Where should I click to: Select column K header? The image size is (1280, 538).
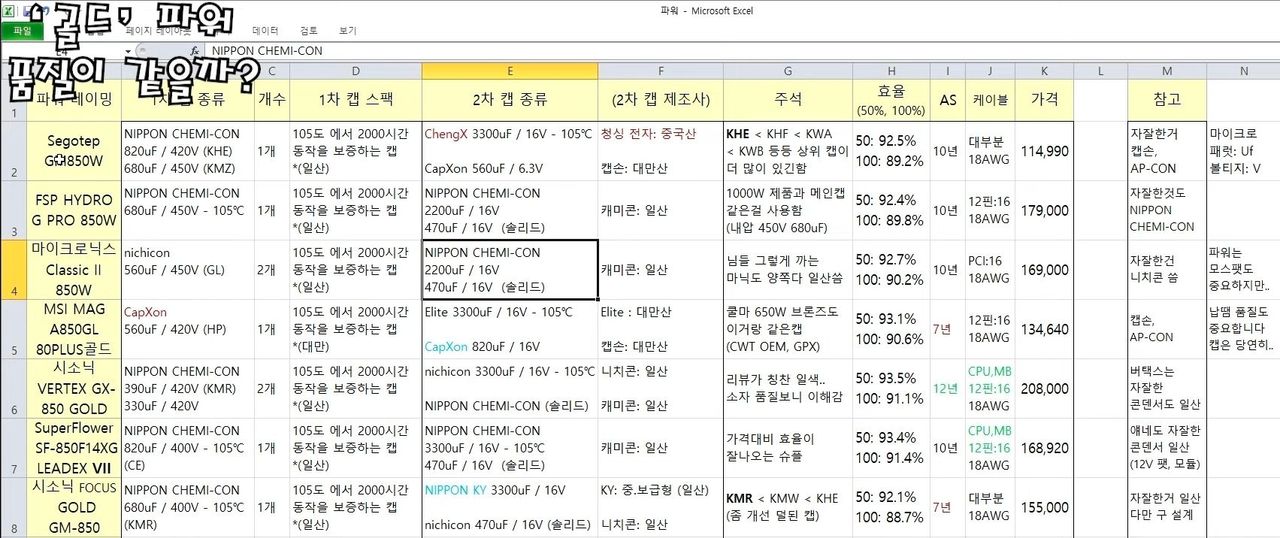1044,71
